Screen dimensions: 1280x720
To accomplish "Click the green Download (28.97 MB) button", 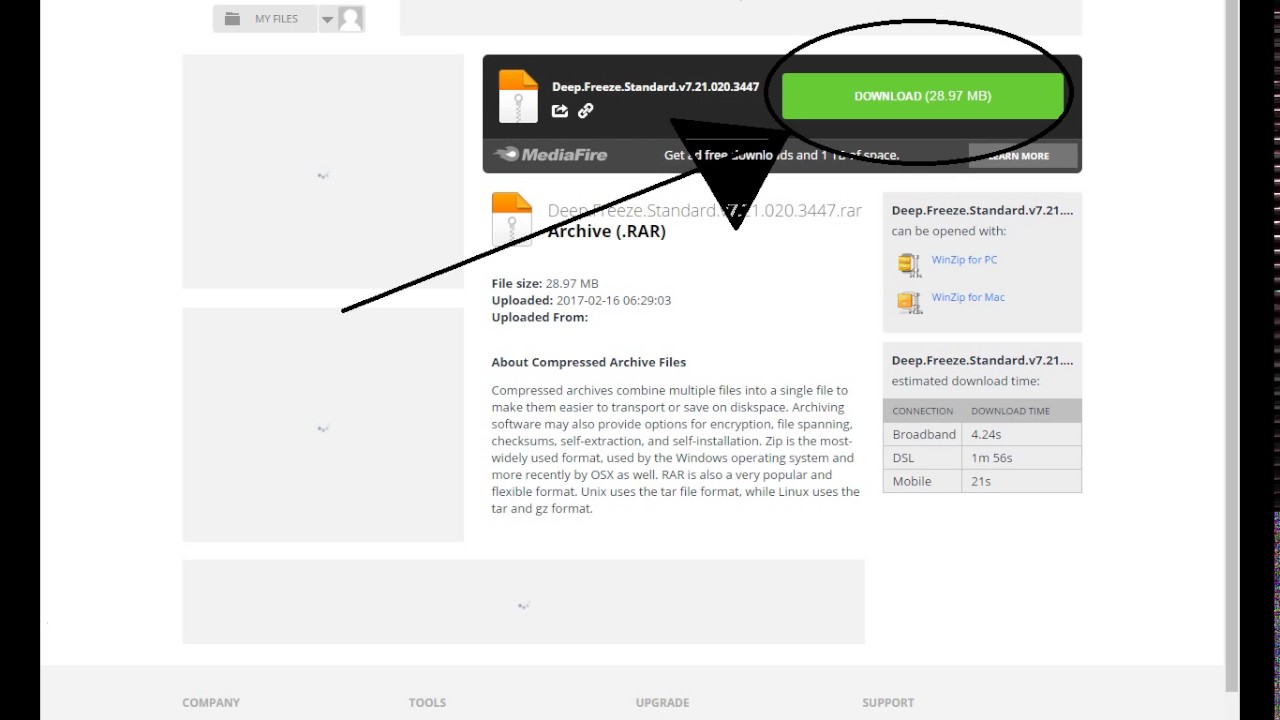I will click(922, 96).
